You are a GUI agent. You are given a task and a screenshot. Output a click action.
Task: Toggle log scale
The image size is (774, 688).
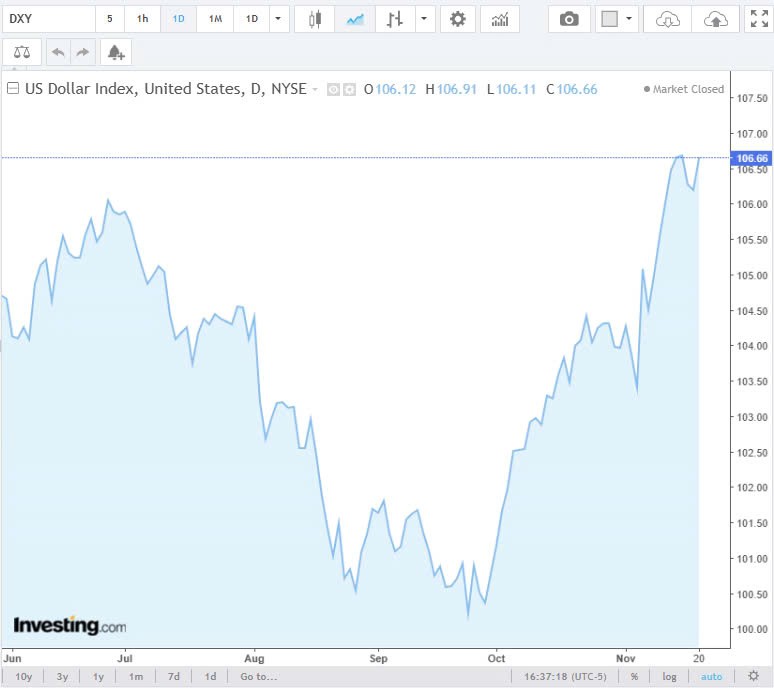669,677
